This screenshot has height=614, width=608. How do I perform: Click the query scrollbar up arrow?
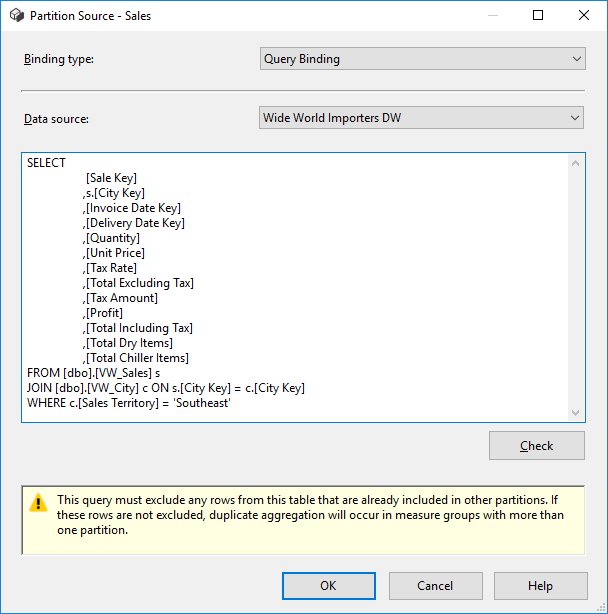(575, 163)
